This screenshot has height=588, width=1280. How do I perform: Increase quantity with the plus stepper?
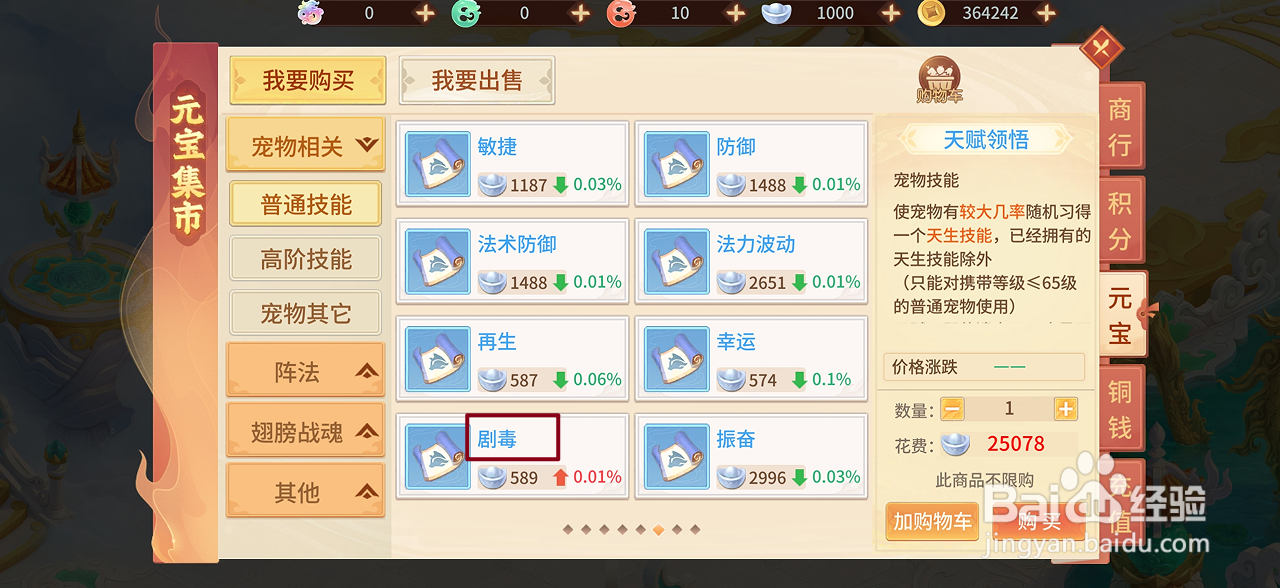(1066, 409)
